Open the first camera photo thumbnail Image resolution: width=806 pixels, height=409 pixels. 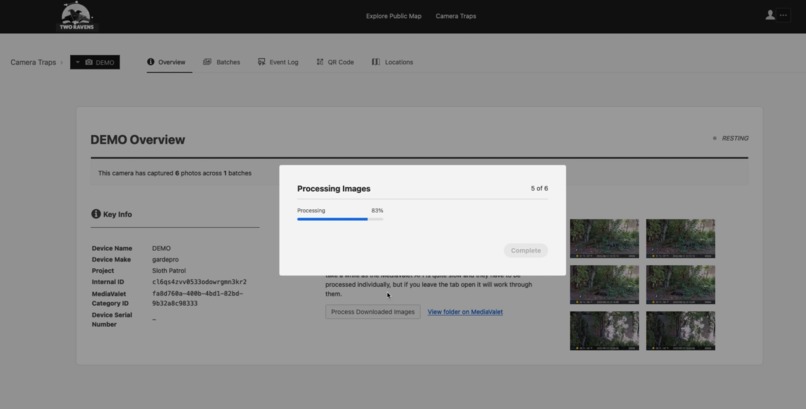[604, 238]
